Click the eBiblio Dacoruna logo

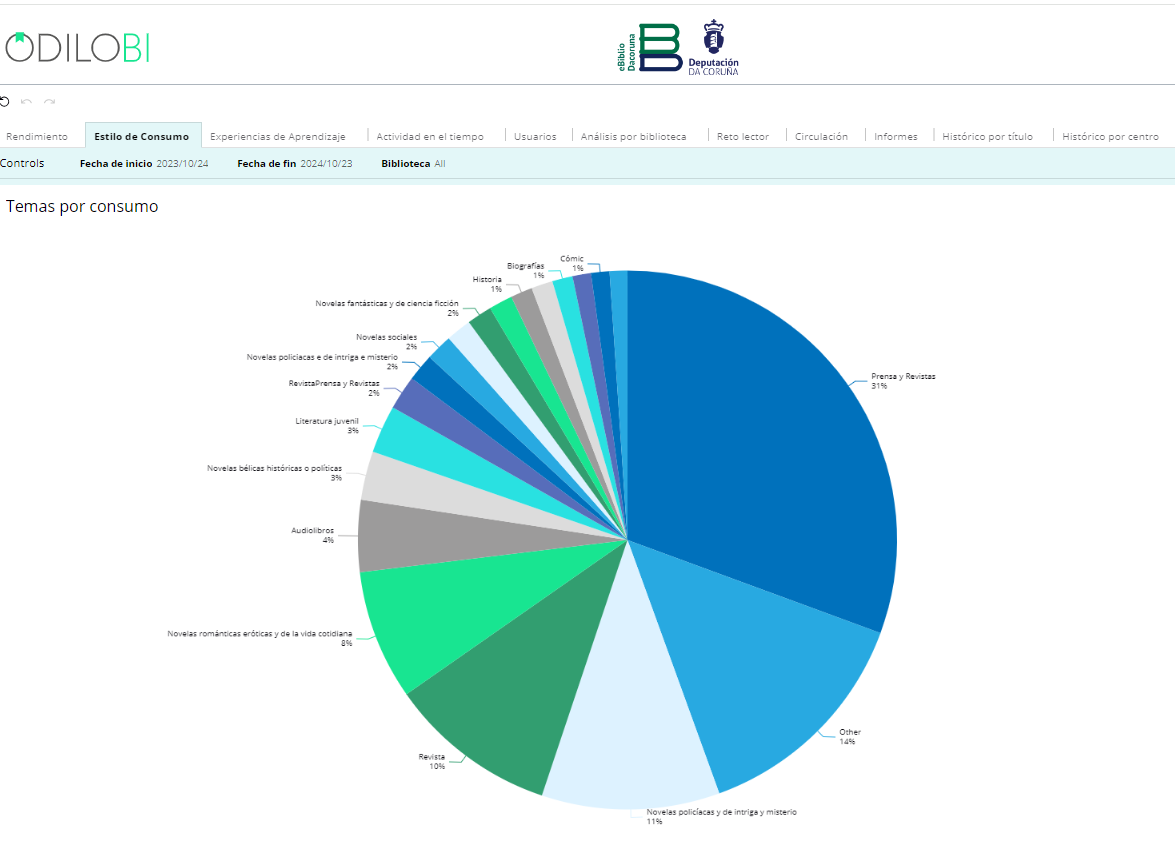[650, 47]
